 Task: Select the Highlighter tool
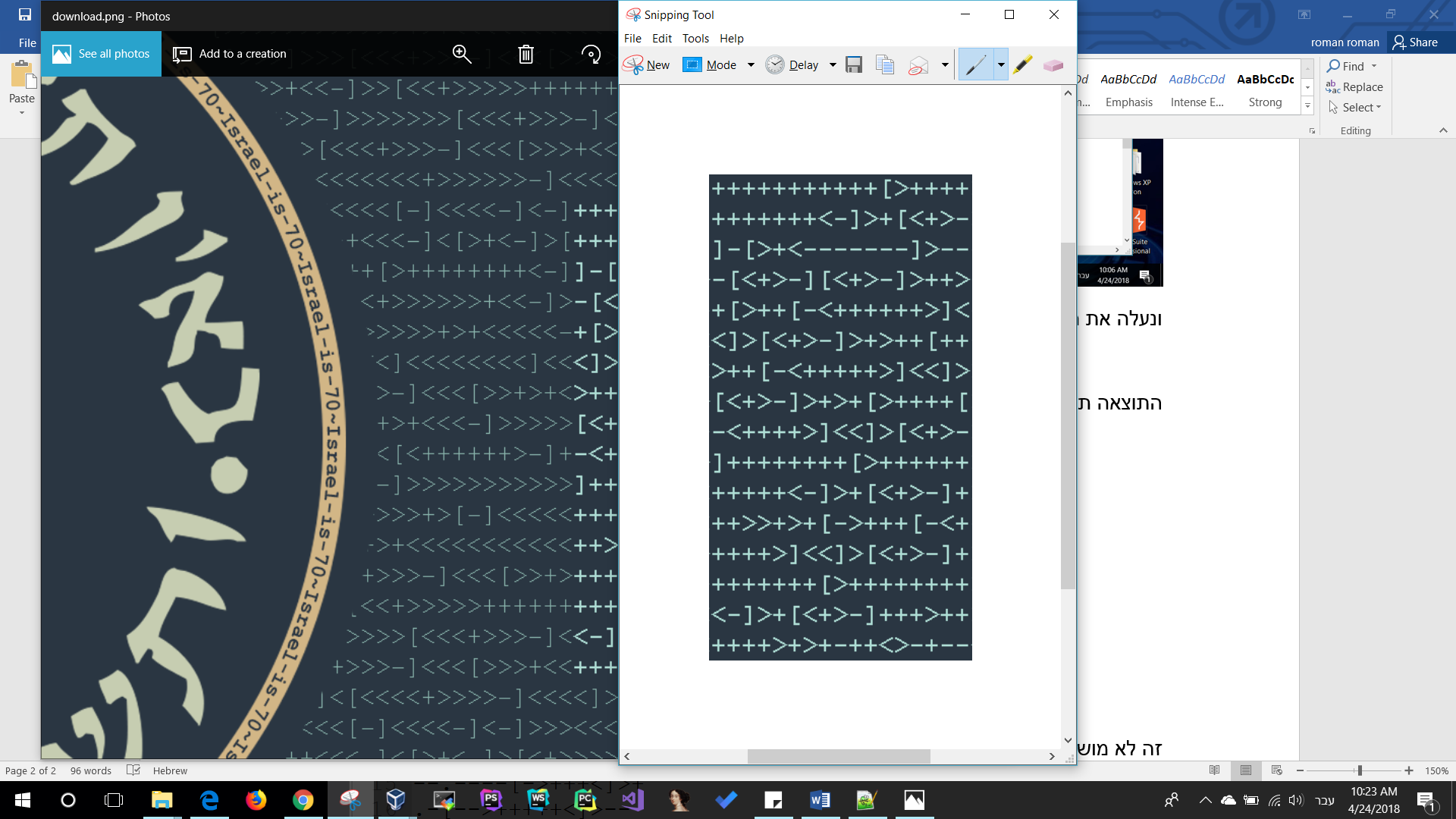1022,65
